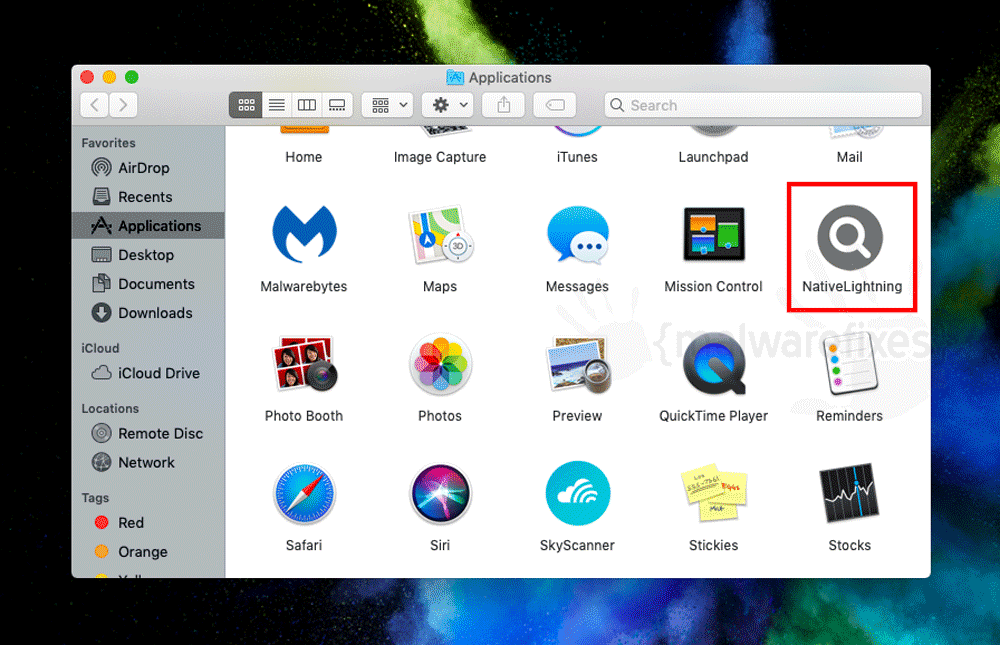Open the Safari app icon

point(304,493)
